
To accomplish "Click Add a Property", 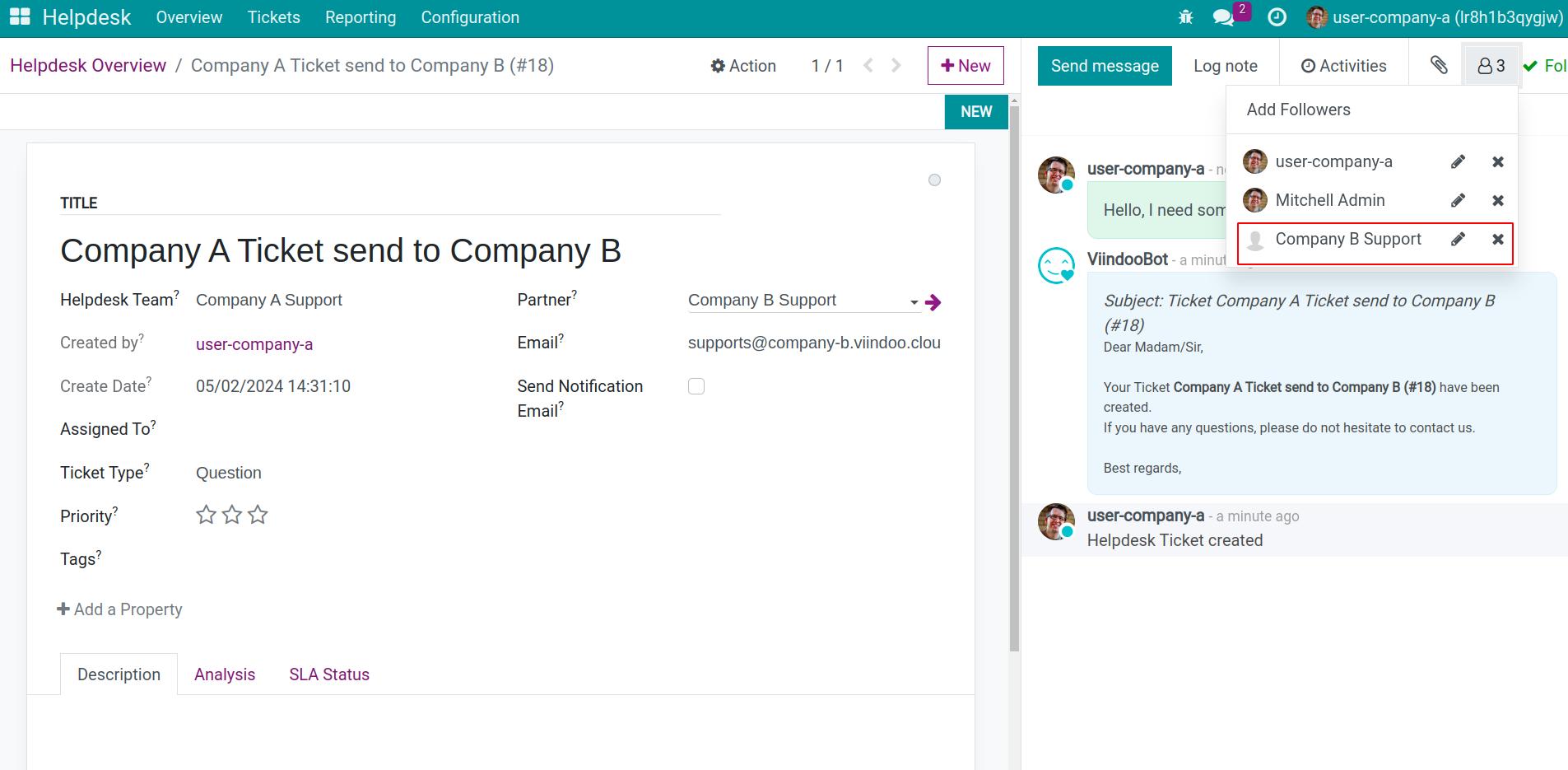I will tap(119, 609).
